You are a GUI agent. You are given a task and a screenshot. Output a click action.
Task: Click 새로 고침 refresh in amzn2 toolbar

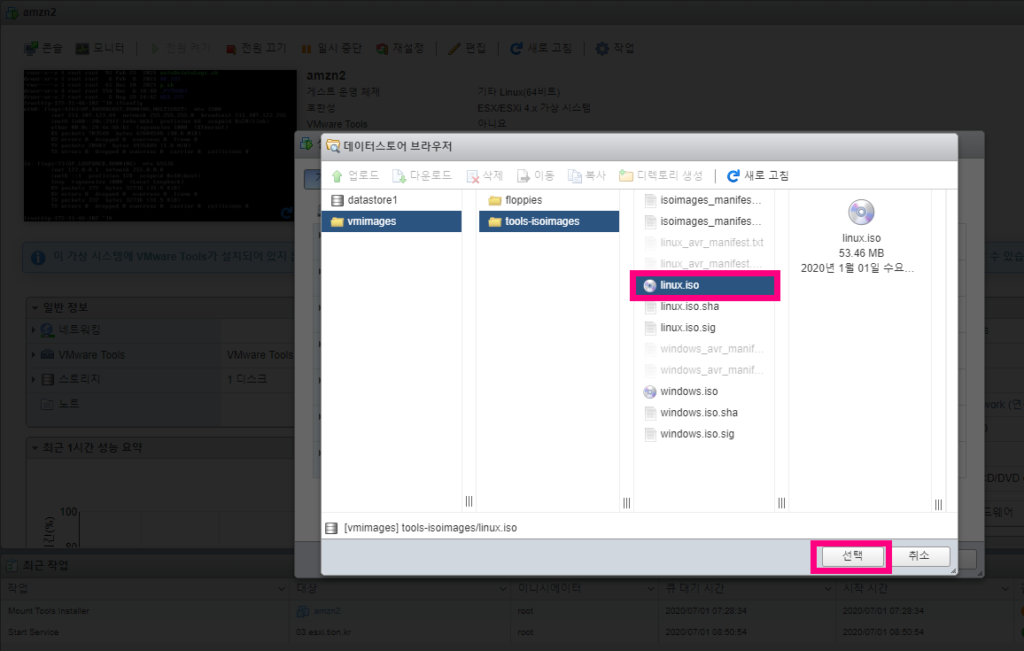click(540, 48)
